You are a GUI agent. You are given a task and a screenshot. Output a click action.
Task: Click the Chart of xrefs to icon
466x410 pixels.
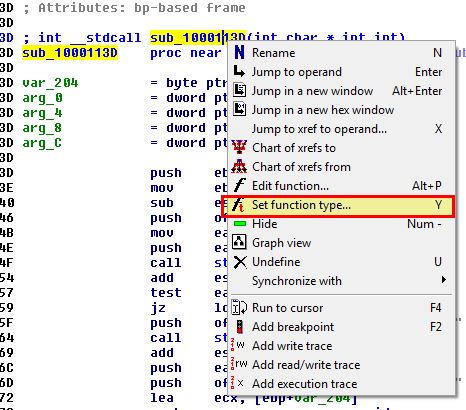pyautogui.click(x=239, y=147)
